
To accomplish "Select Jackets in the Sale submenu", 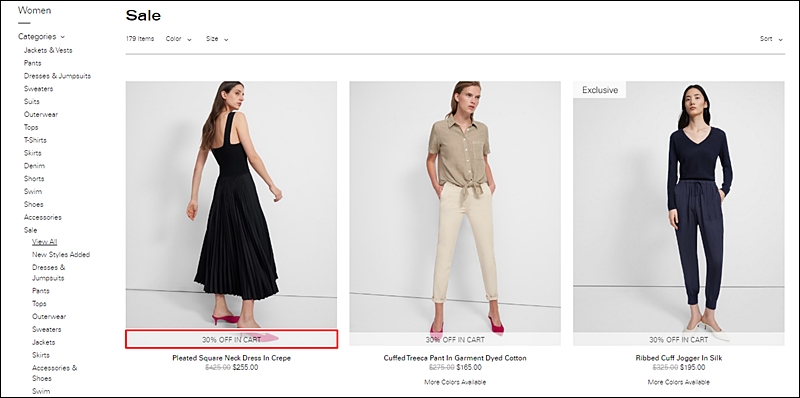I will [43, 342].
